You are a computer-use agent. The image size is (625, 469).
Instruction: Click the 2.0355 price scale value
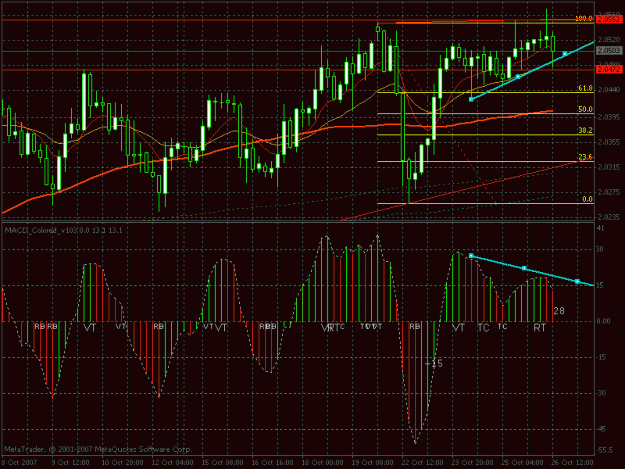pos(609,142)
